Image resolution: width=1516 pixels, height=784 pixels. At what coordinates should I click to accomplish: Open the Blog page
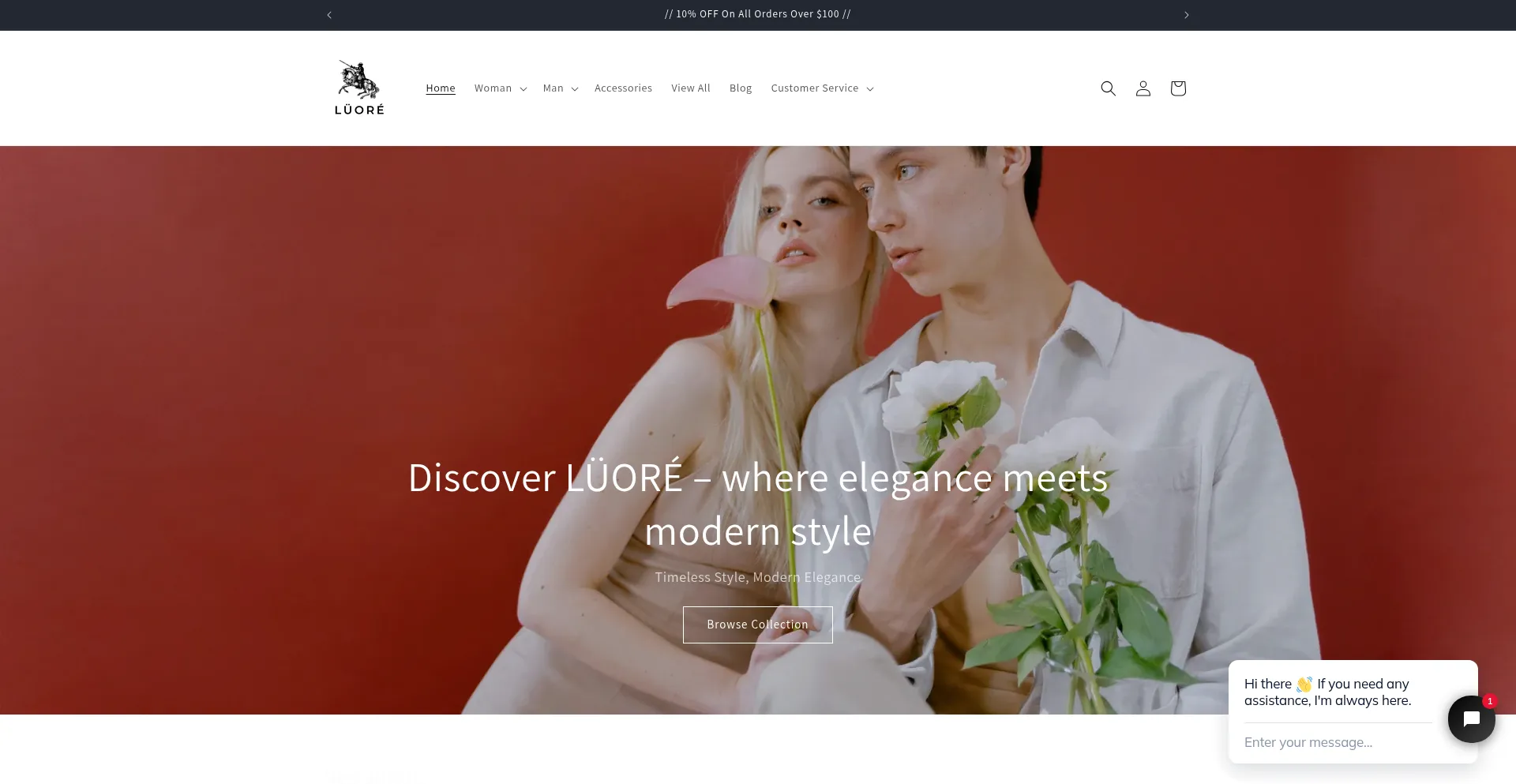741,88
